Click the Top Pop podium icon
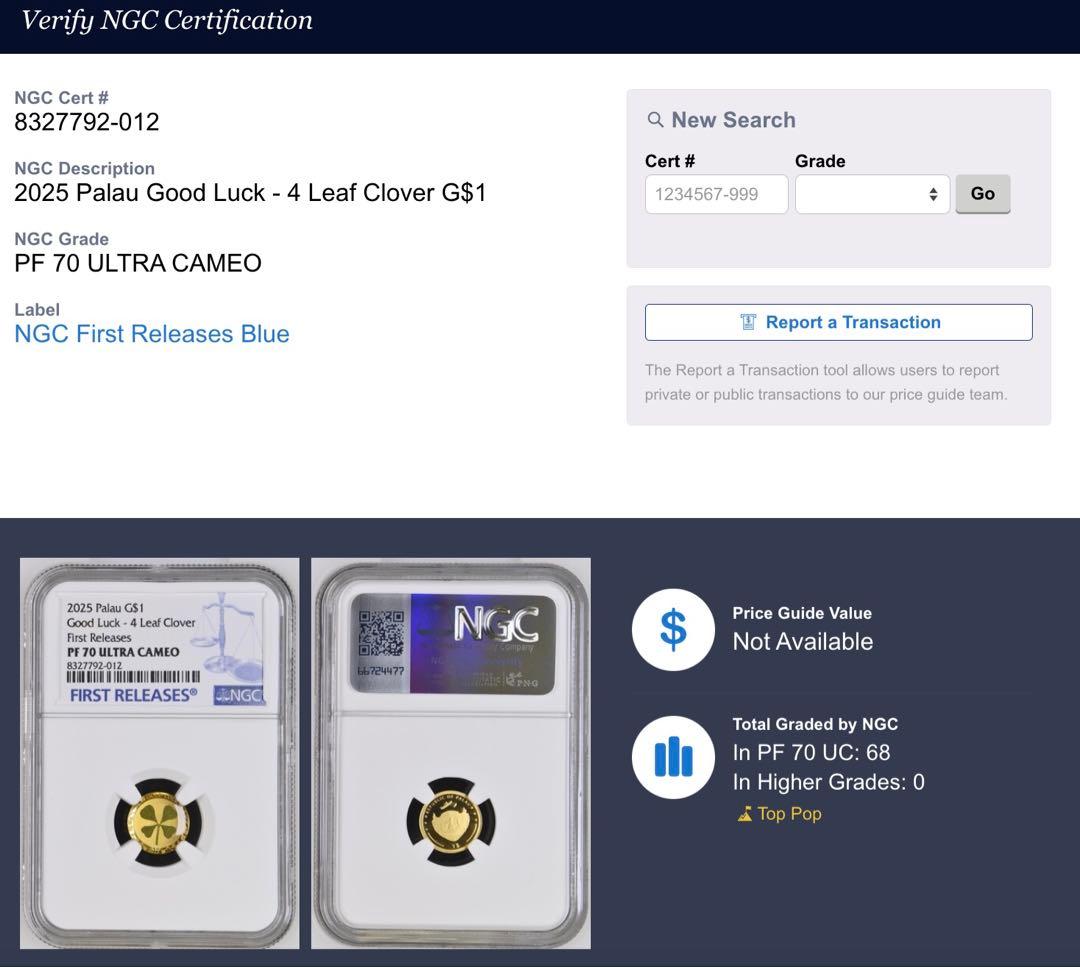The image size is (1080, 967). pos(744,814)
